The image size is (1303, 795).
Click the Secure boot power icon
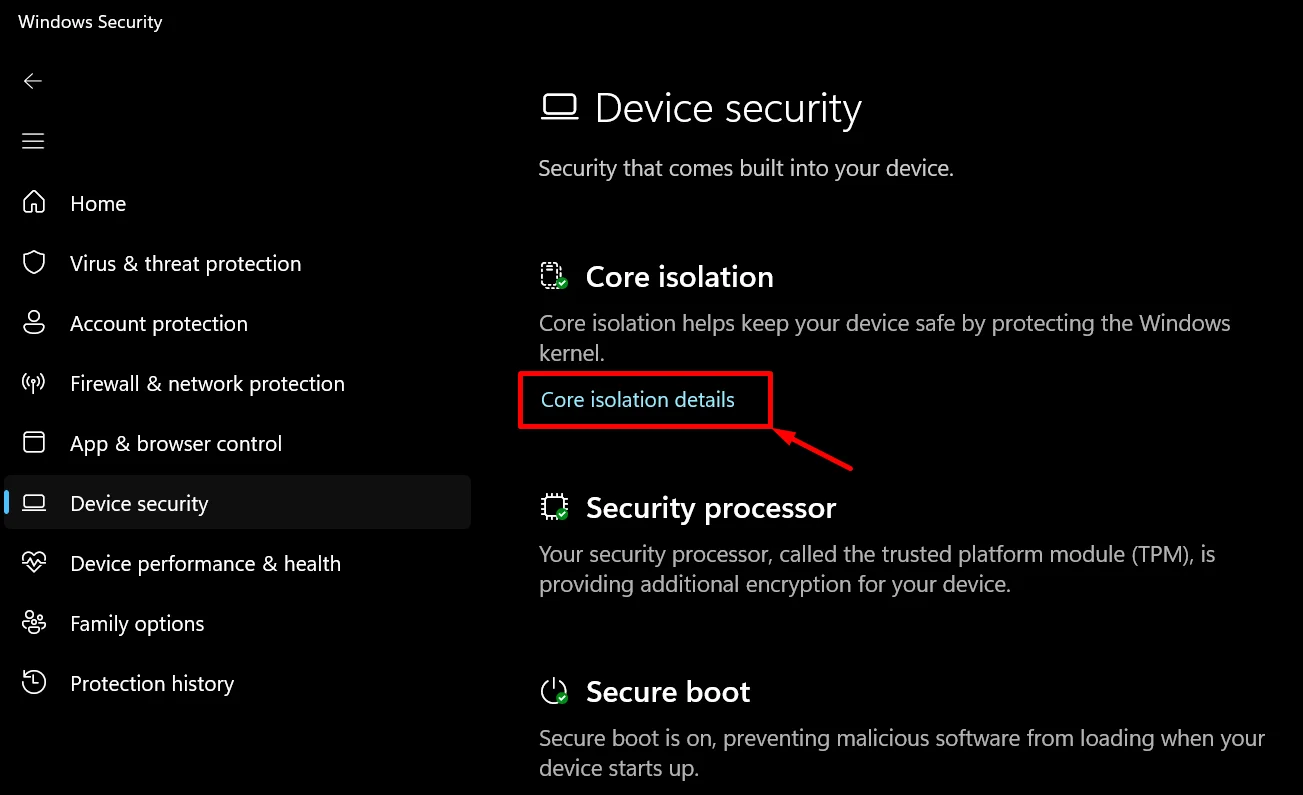[x=553, y=690]
